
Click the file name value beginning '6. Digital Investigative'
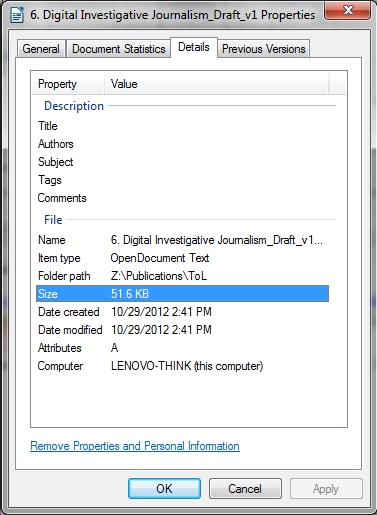click(x=217, y=240)
